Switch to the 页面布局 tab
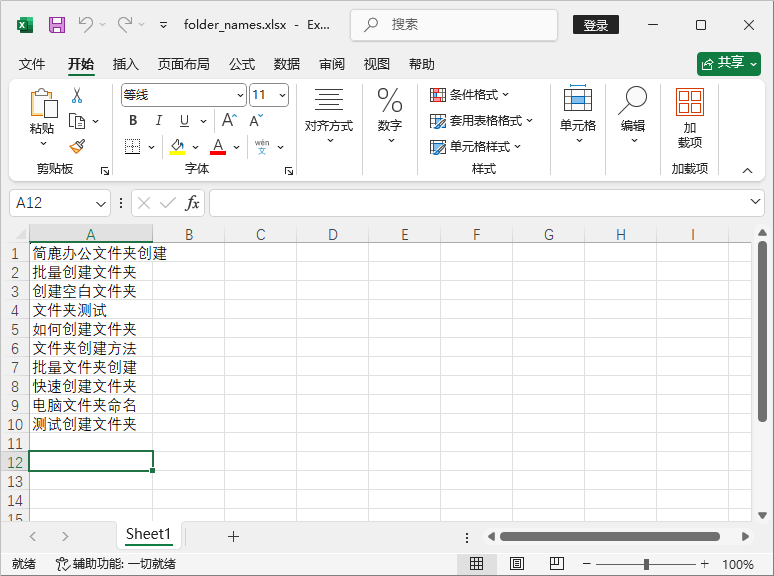 pos(184,64)
